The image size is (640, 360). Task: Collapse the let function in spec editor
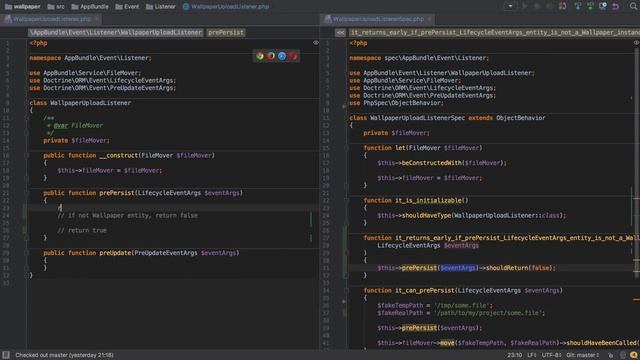click(x=346, y=148)
